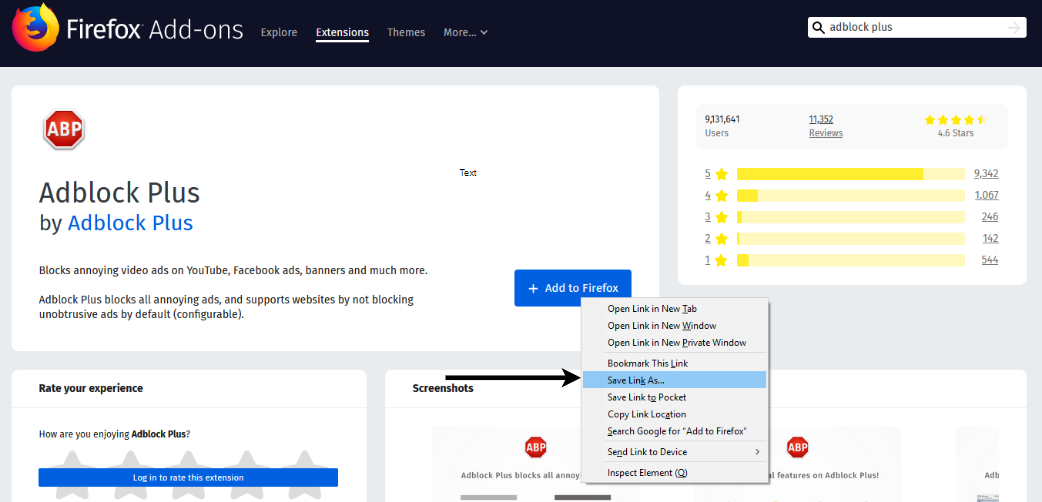Choose Open Link in New Tab
1042x502 pixels.
tap(674, 309)
